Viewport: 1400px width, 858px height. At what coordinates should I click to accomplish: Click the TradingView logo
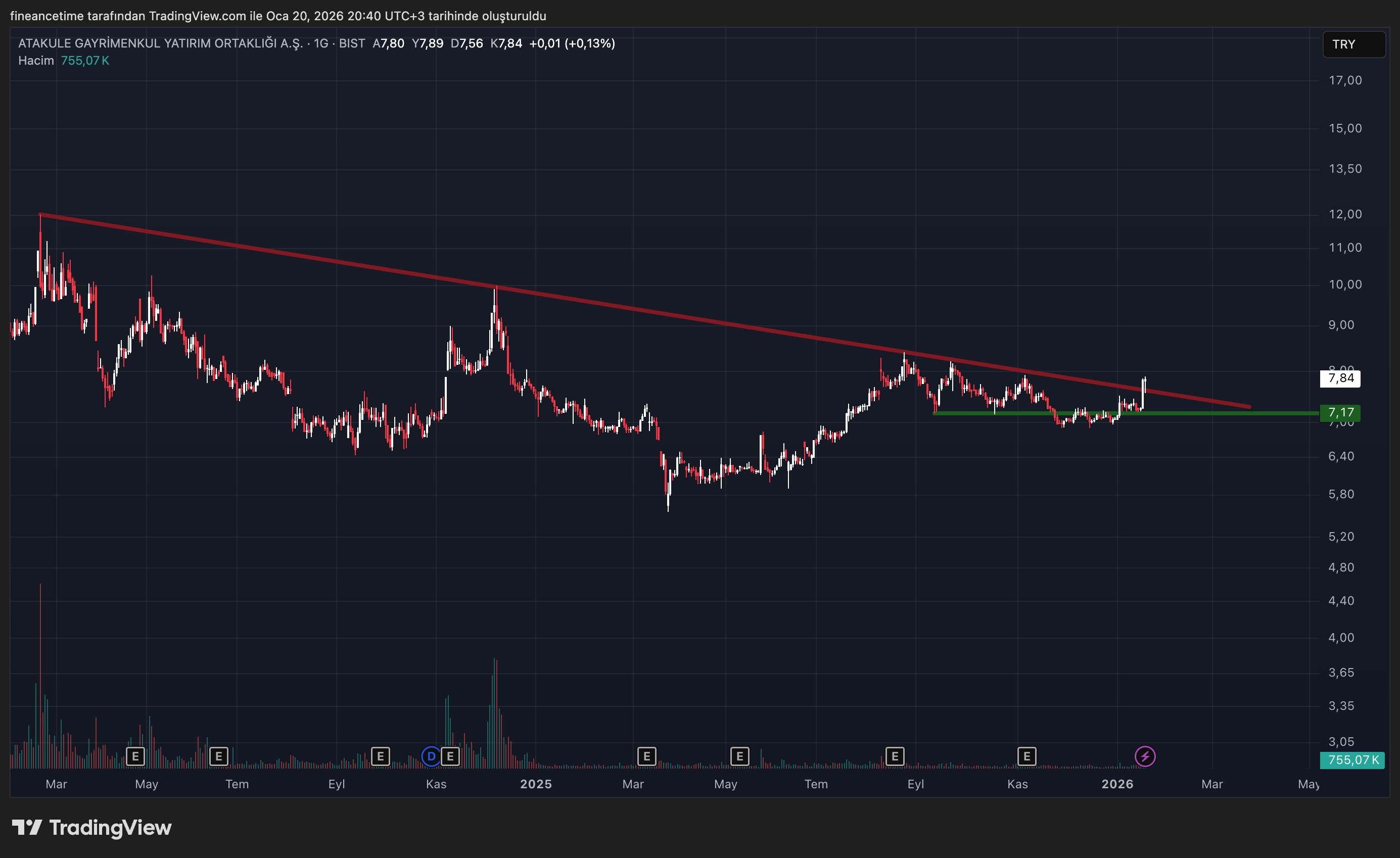point(91,827)
